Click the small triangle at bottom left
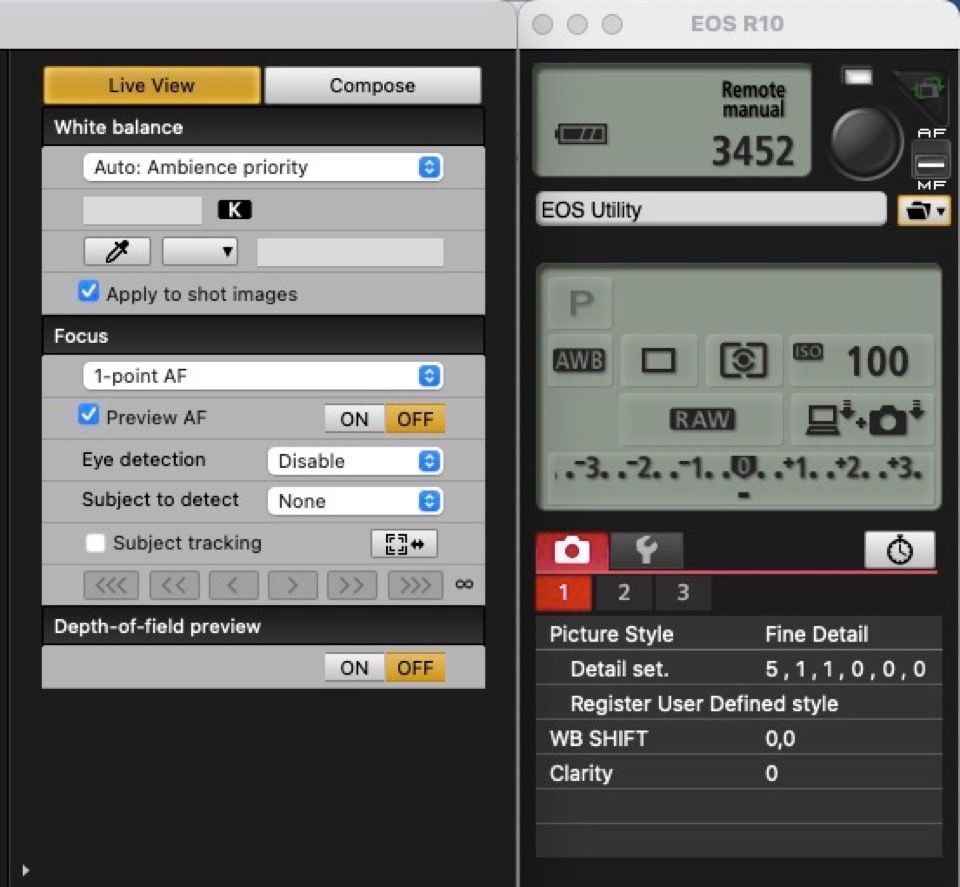The image size is (960, 887). click(x=25, y=870)
